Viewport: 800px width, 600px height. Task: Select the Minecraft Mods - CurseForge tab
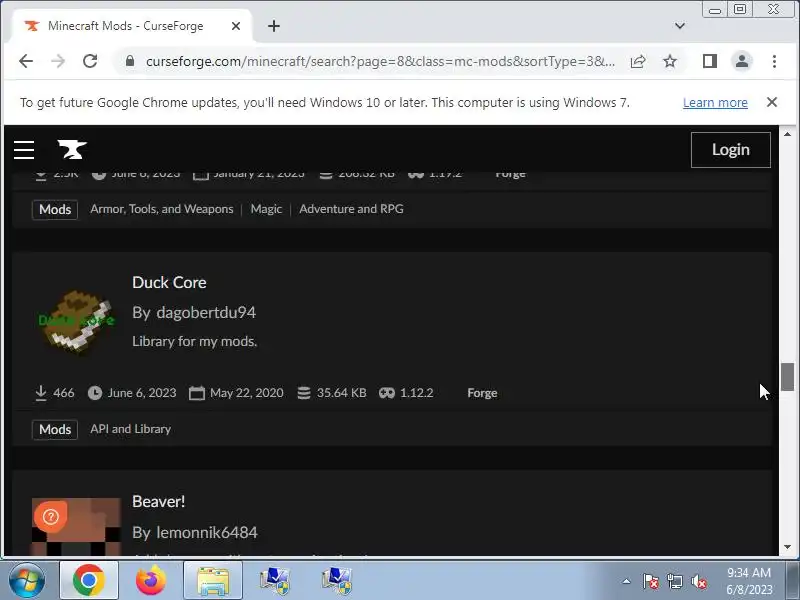click(x=132, y=26)
